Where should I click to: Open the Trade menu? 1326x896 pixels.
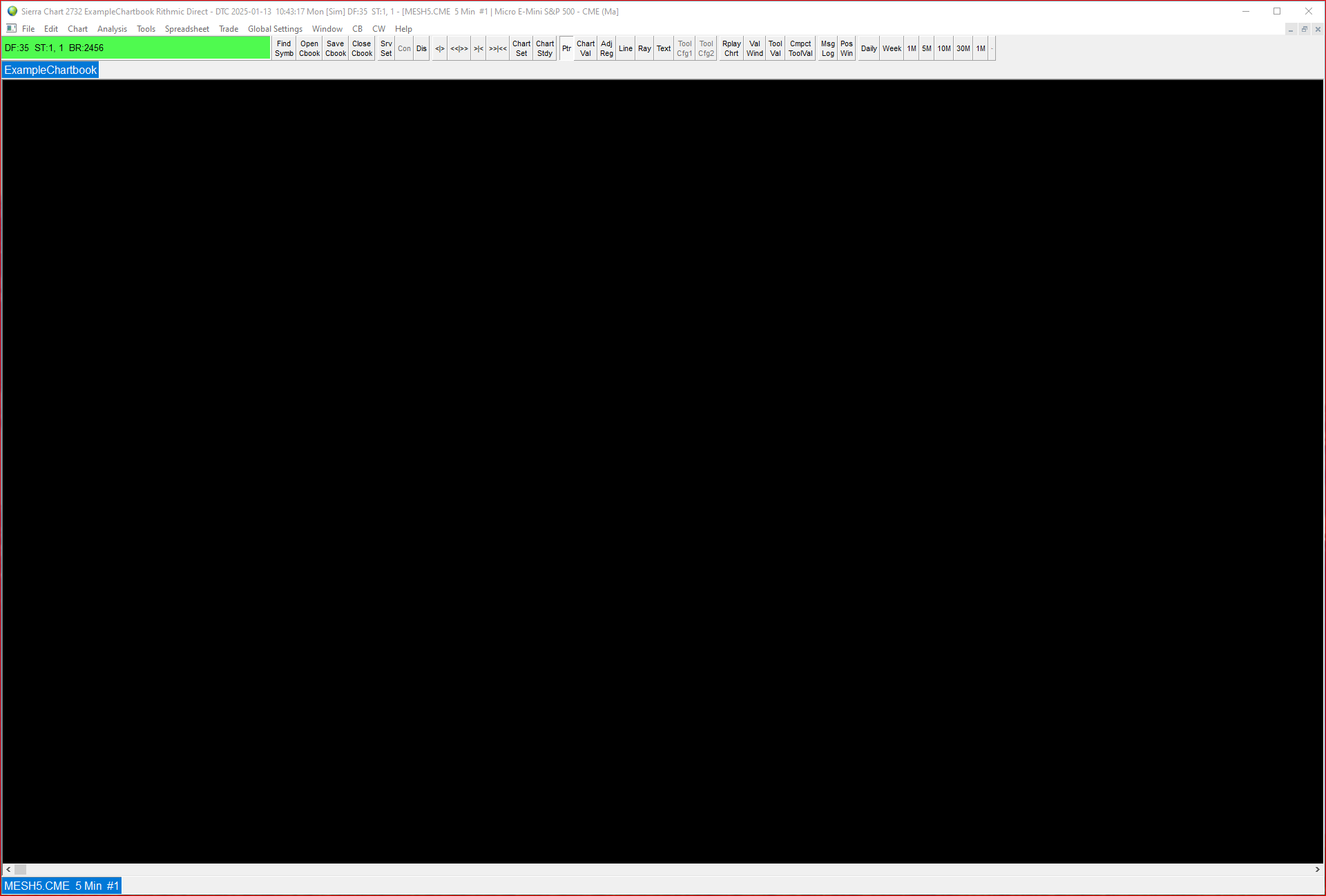pyautogui.click(x=229, y=29)
